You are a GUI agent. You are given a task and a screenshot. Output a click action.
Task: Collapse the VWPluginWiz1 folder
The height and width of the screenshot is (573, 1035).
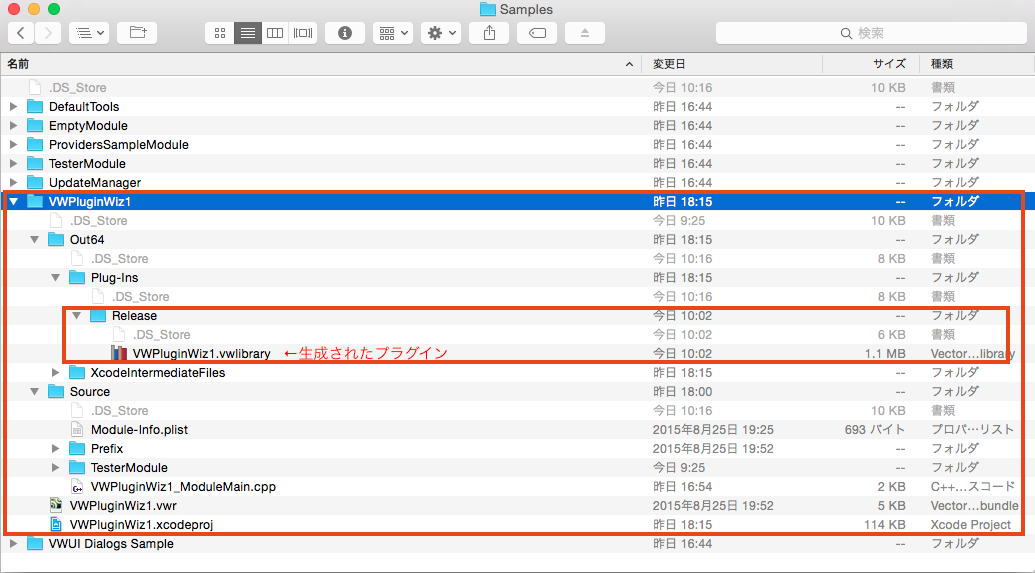point(13,201)
